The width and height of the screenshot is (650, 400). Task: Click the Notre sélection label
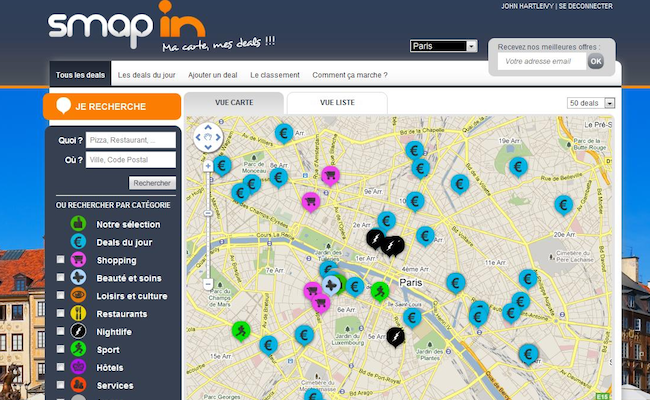coord(128,224)
